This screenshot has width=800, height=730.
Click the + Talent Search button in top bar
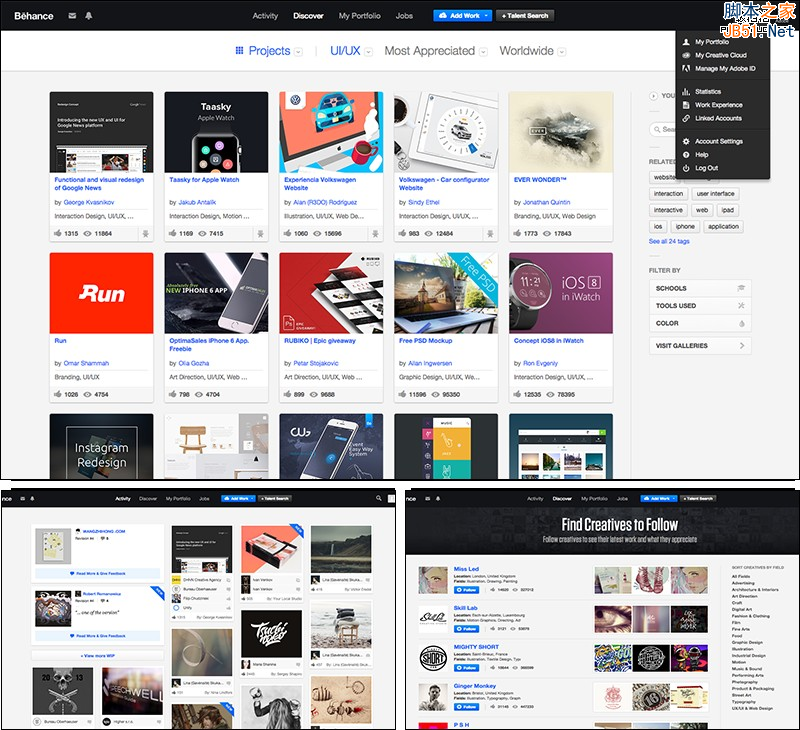click(526, 16)
